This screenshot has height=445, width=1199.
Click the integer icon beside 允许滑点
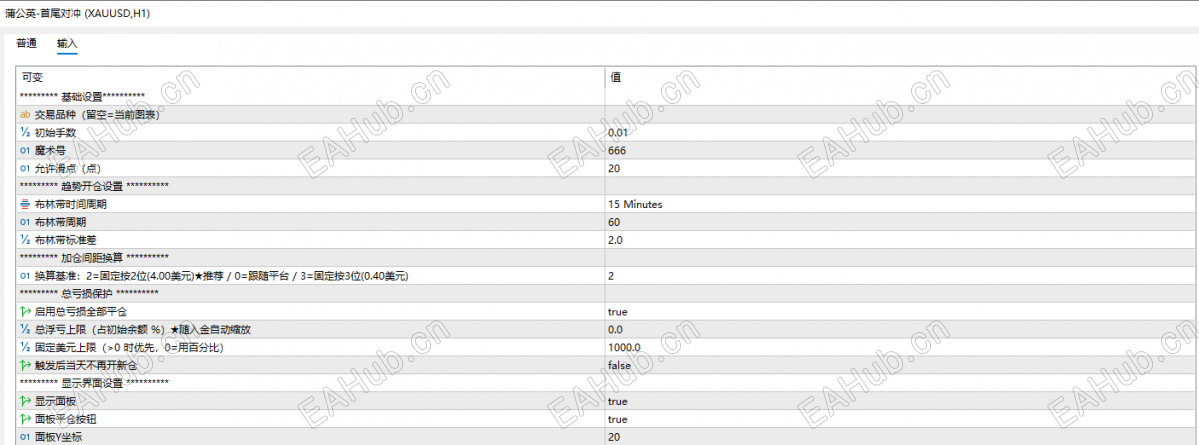(25, 168)
